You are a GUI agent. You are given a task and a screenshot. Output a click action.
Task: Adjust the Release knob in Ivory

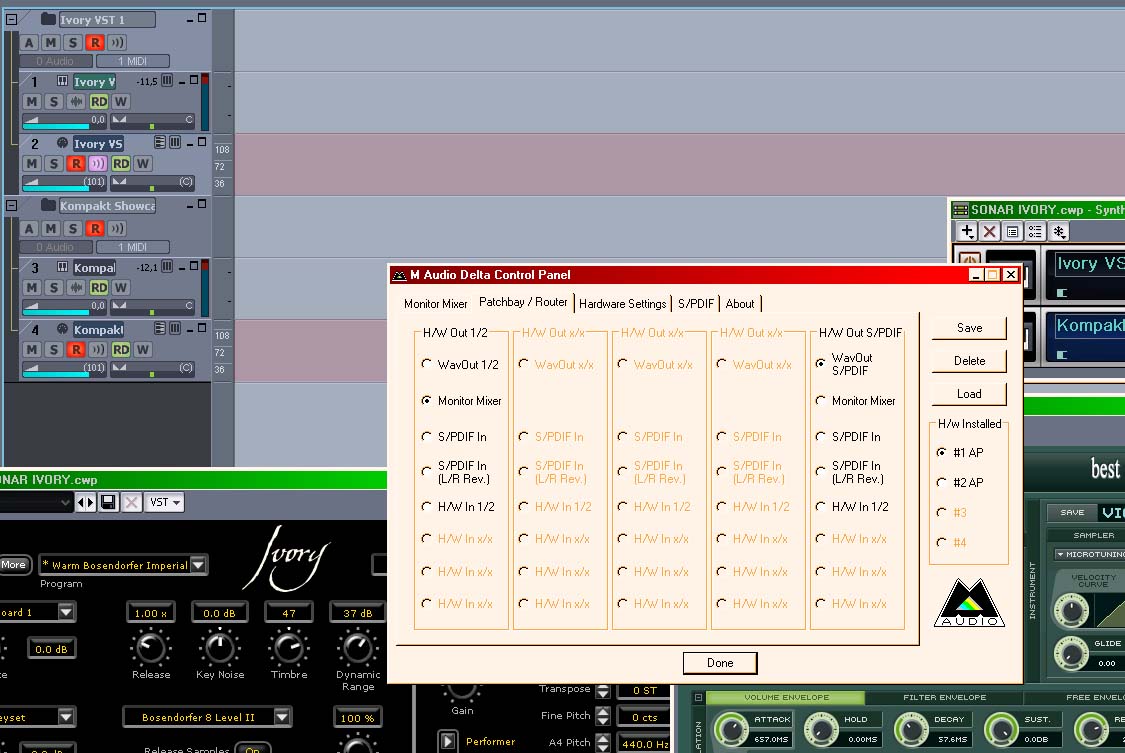[x=151, y=648]
